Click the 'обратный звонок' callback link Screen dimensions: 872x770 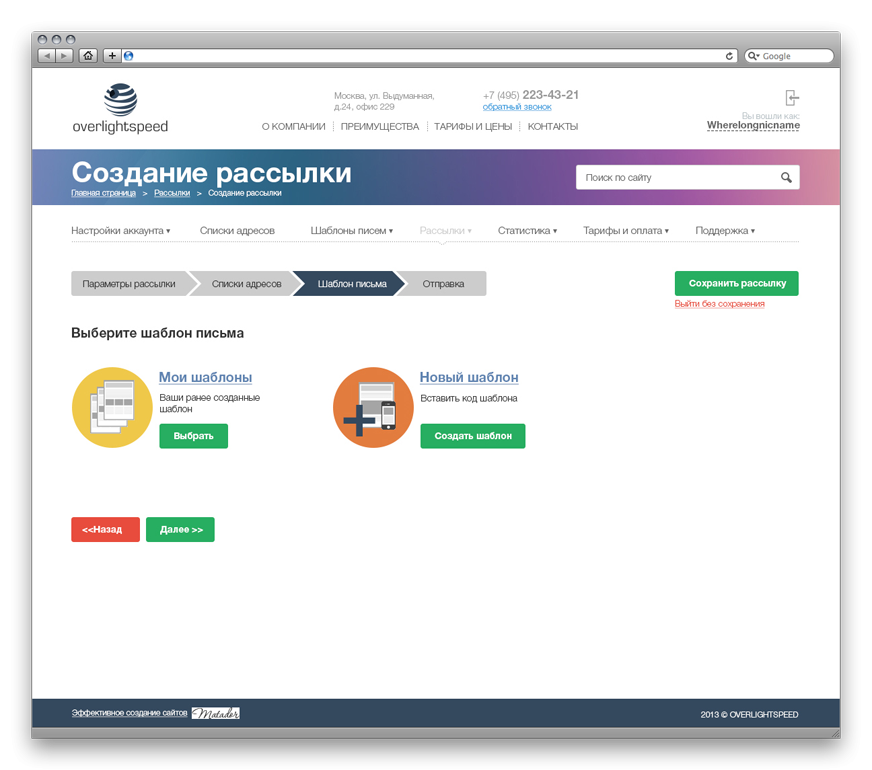[517, 107]
